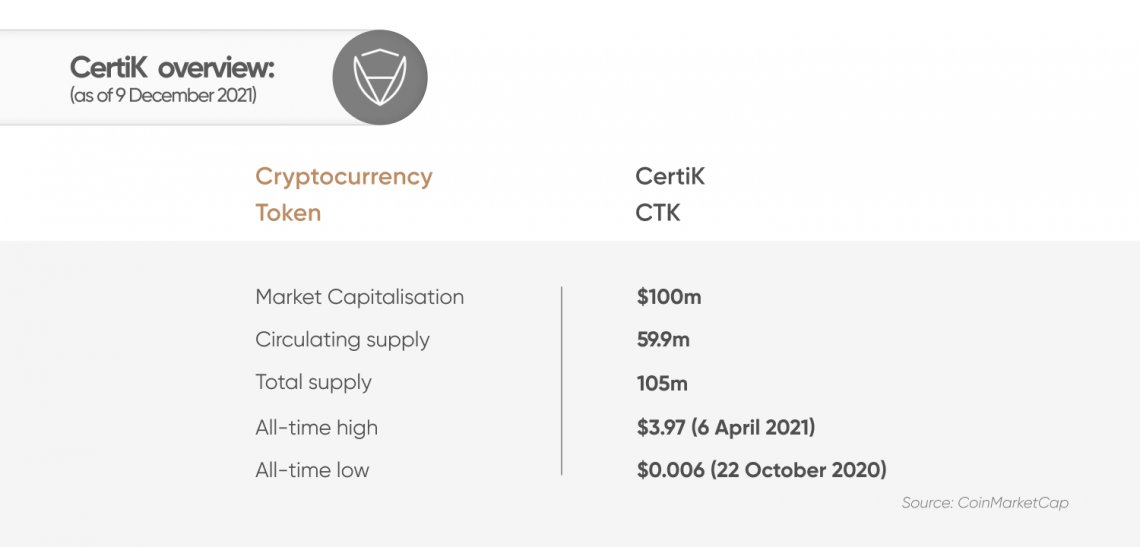The width and height of the screenshot is (1140, 547).
Task: Click the CertiK overview title banner
Action: pos(214,77)
